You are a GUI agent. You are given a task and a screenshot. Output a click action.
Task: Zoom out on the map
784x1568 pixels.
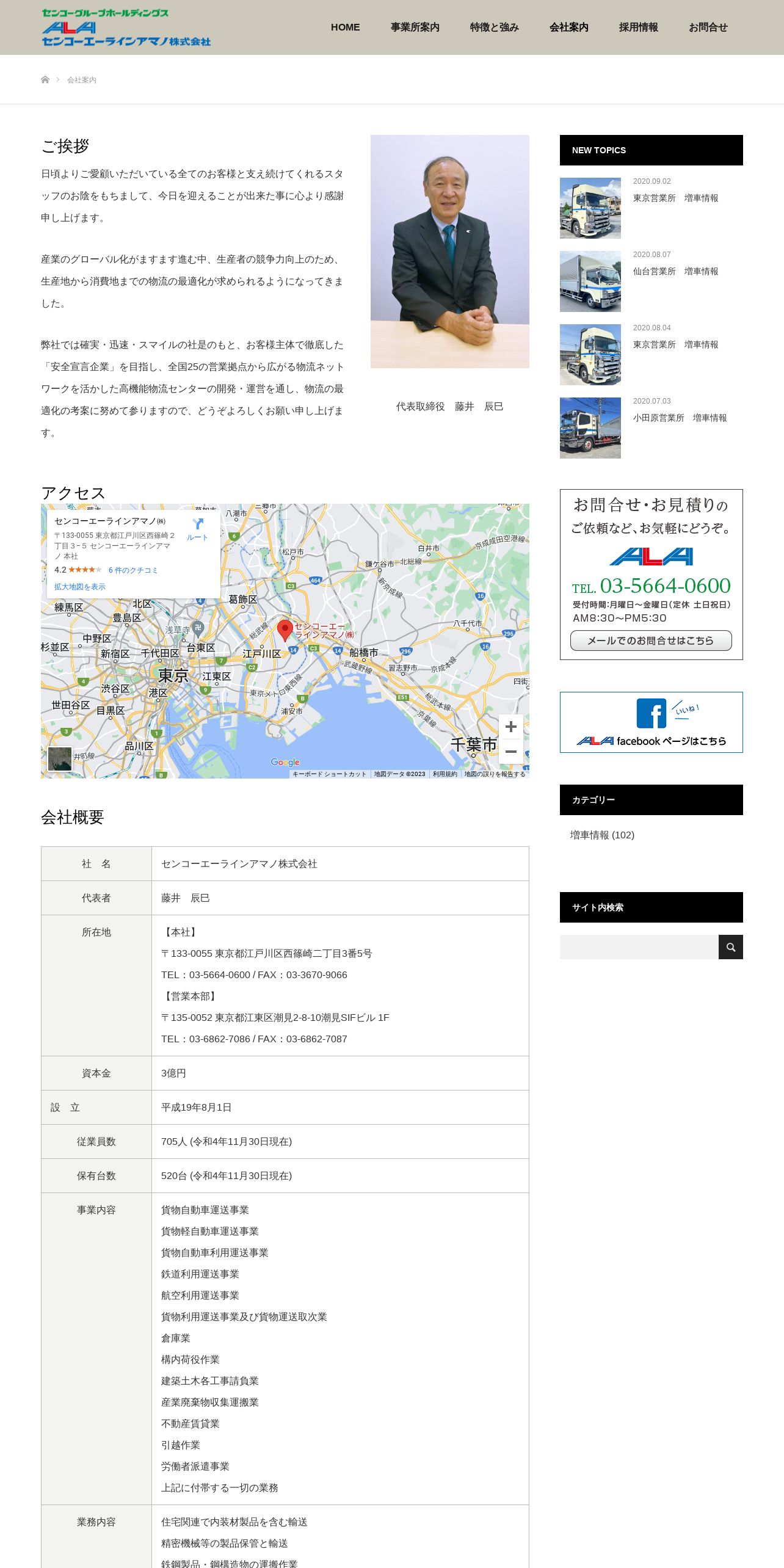pyautogui.click(x=511, y=752)
